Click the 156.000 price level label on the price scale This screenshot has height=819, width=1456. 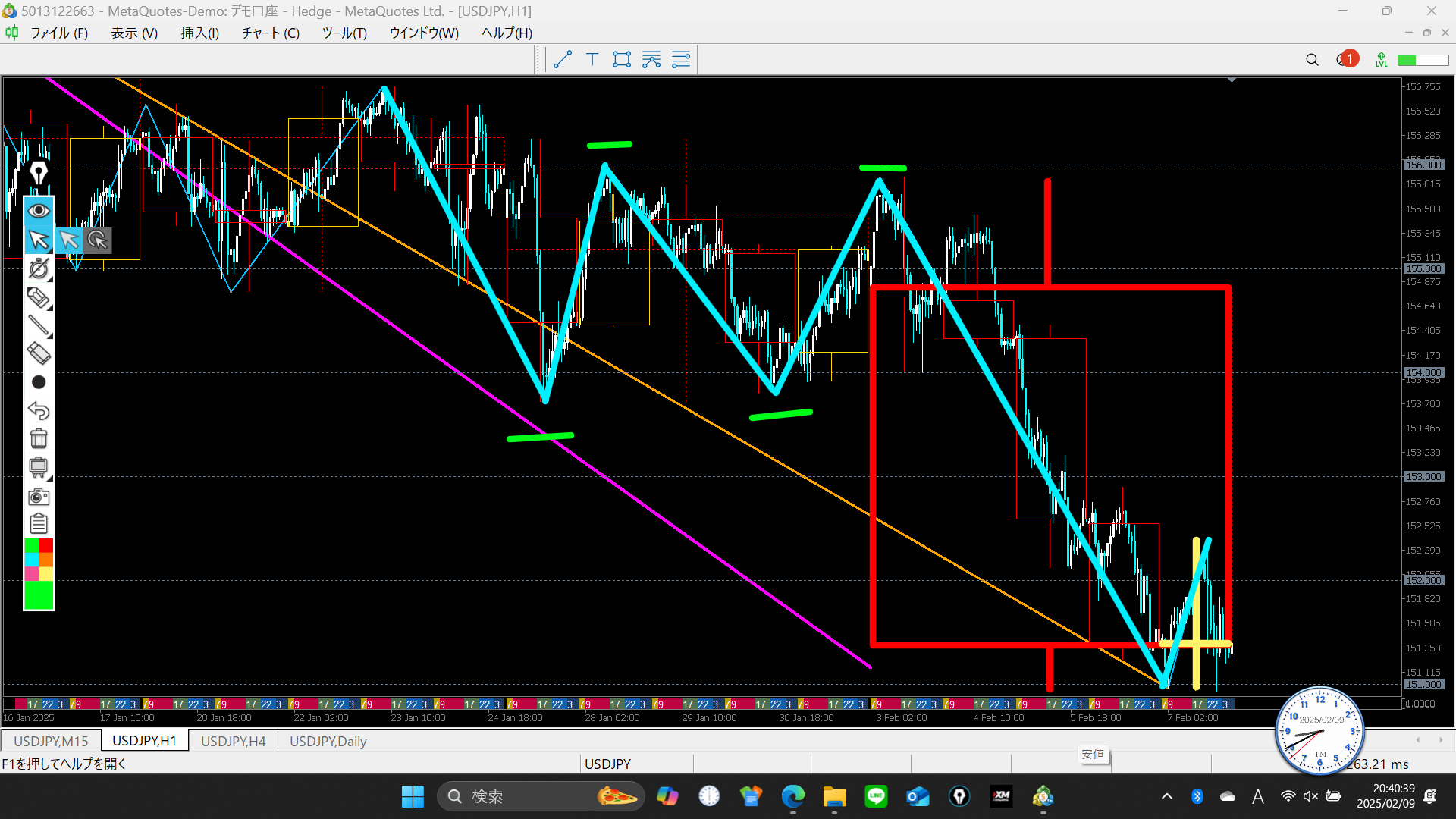[x=1423, y=165]
